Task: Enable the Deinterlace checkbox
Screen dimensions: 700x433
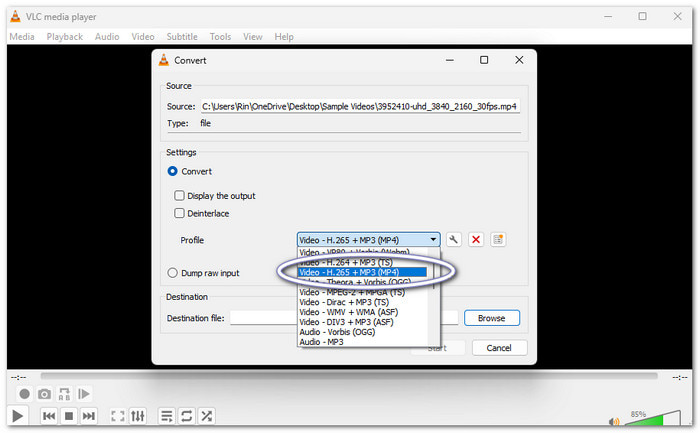Action: tap(179, 213)
